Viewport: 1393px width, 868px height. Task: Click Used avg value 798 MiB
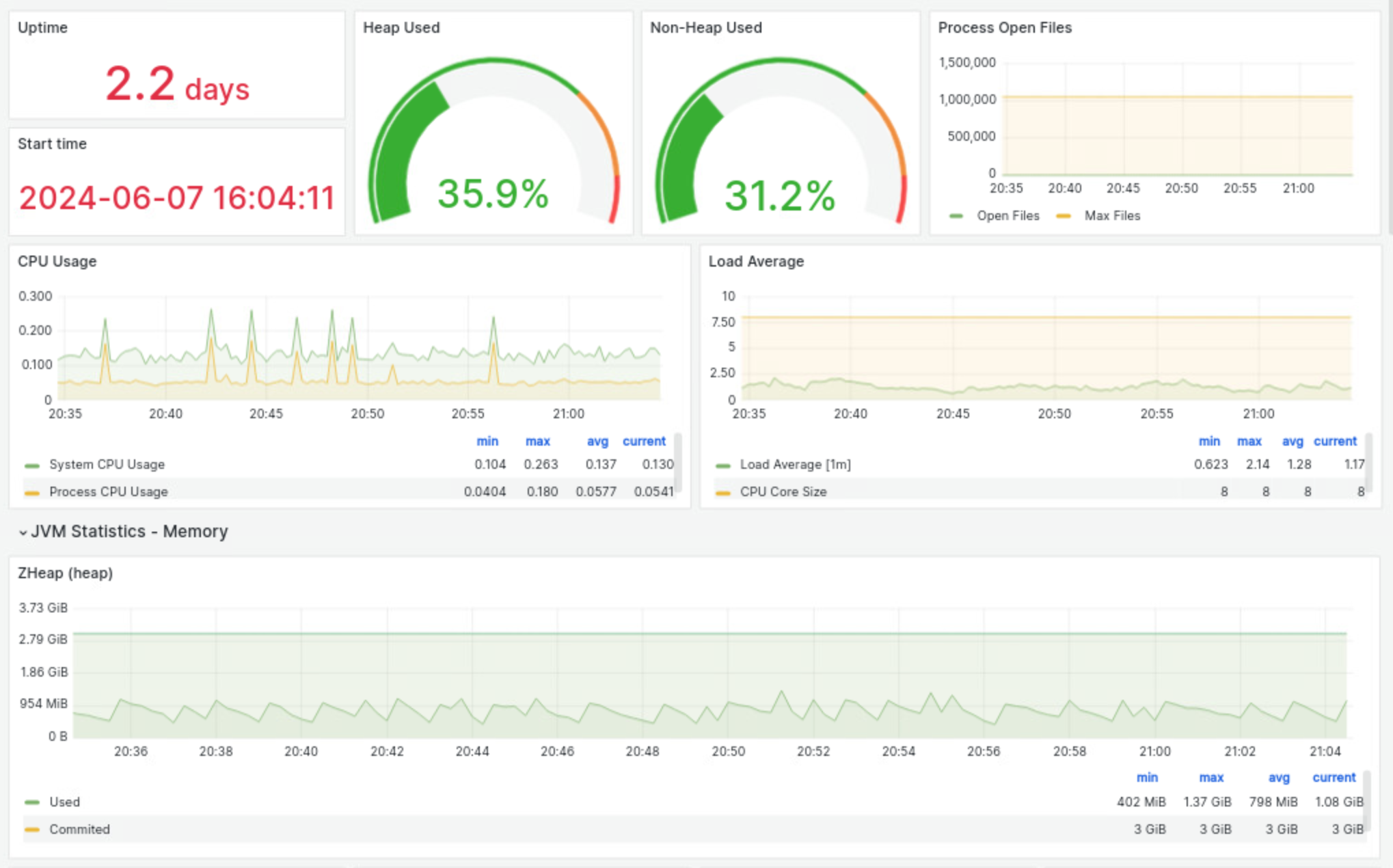[x=1273, y=802]
